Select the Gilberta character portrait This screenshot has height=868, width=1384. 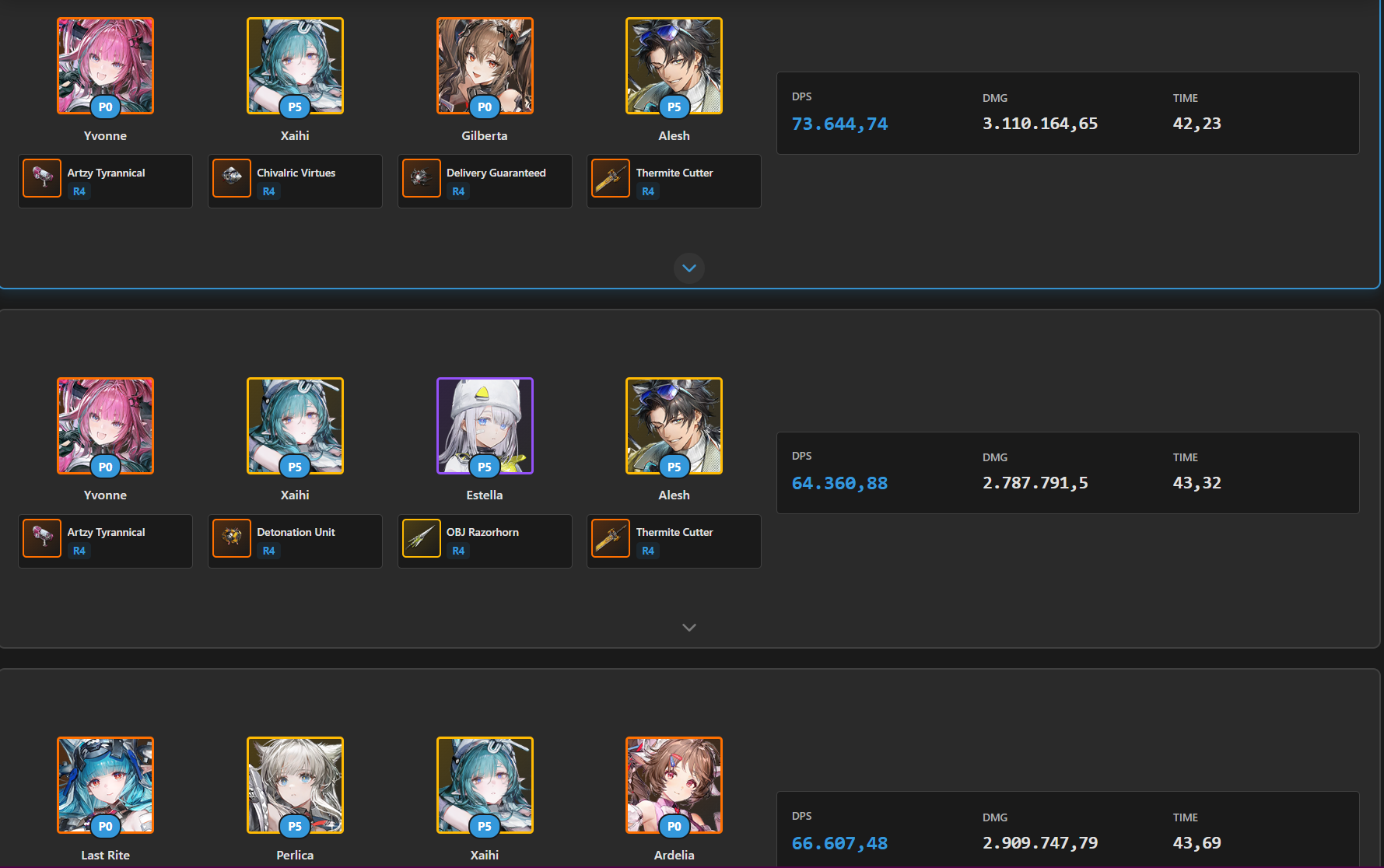485,66
